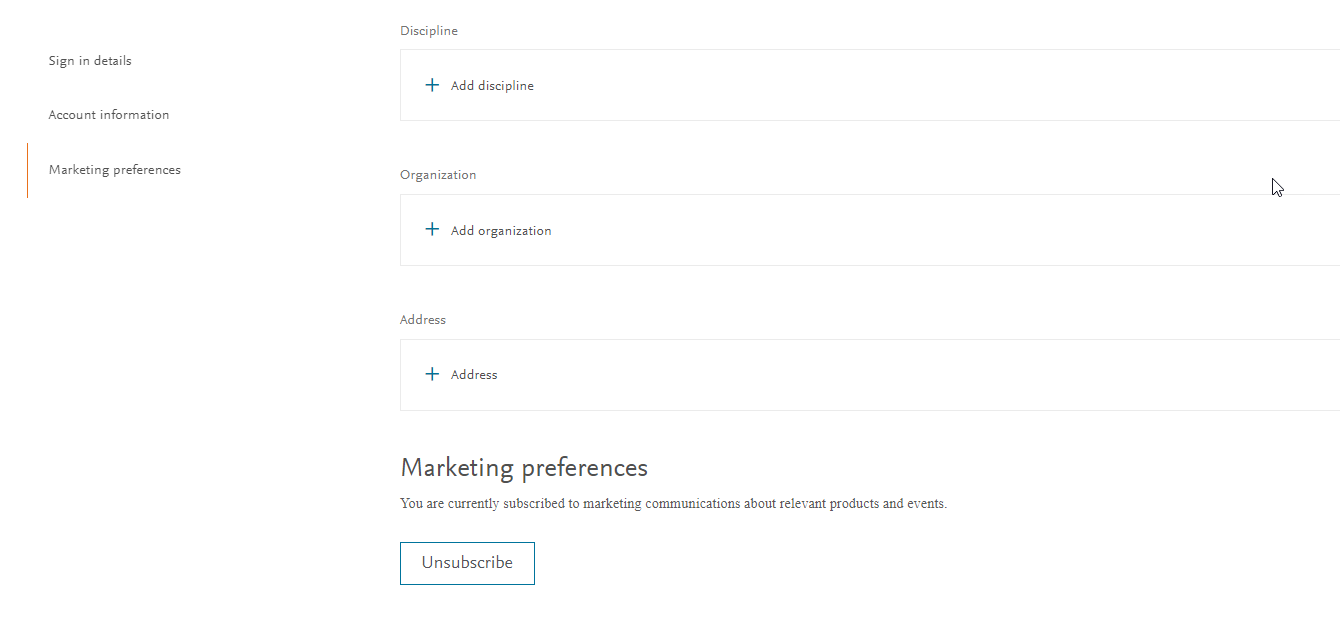Select Marketing preferences in the sidebar
This screenshot has width=1340, height=629.
click(115, 170)
